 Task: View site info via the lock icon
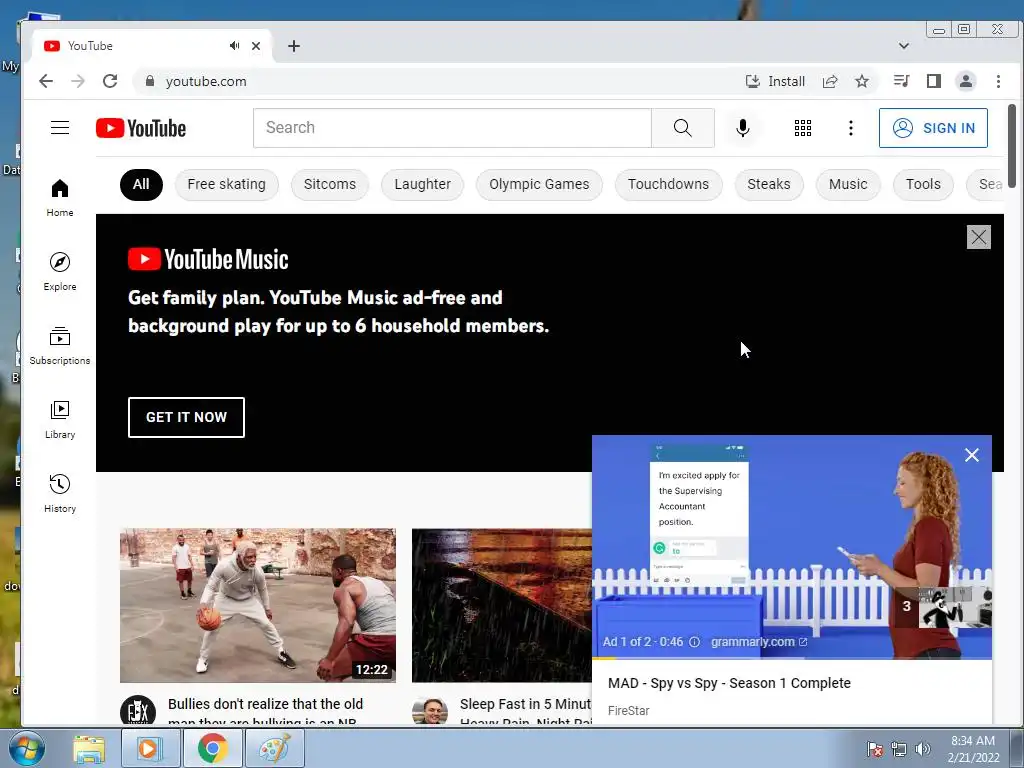pyautogui.click(x=150, y=81)
